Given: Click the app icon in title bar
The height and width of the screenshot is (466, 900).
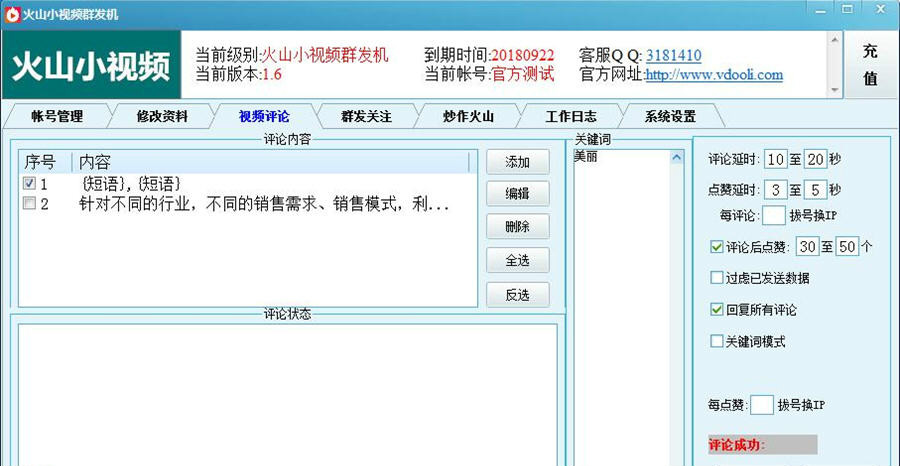Looking at the screenshot, I should pyautogui.click(x=11, y=14).
